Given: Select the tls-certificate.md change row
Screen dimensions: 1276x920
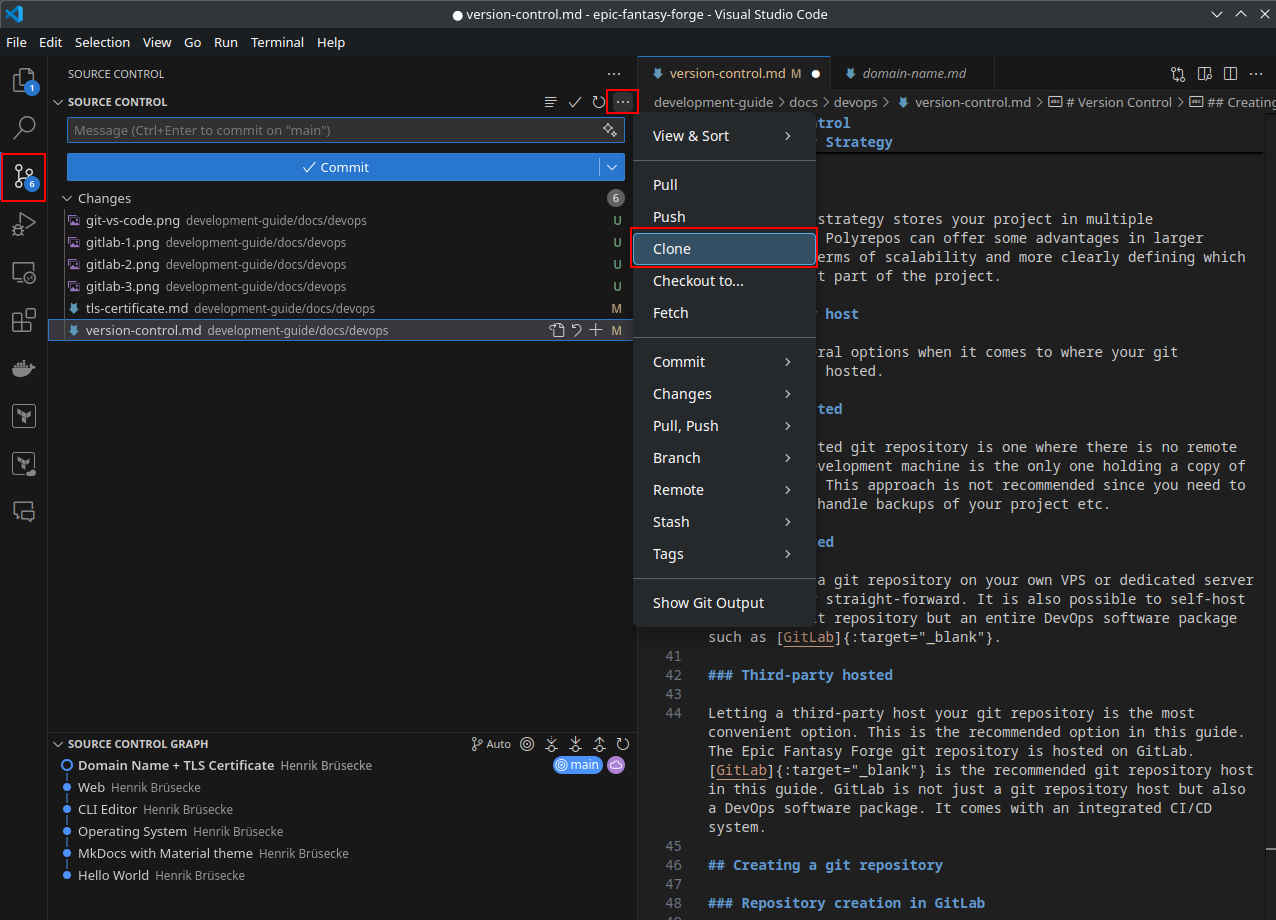Looking at the screenshot, I should point(342,308).
